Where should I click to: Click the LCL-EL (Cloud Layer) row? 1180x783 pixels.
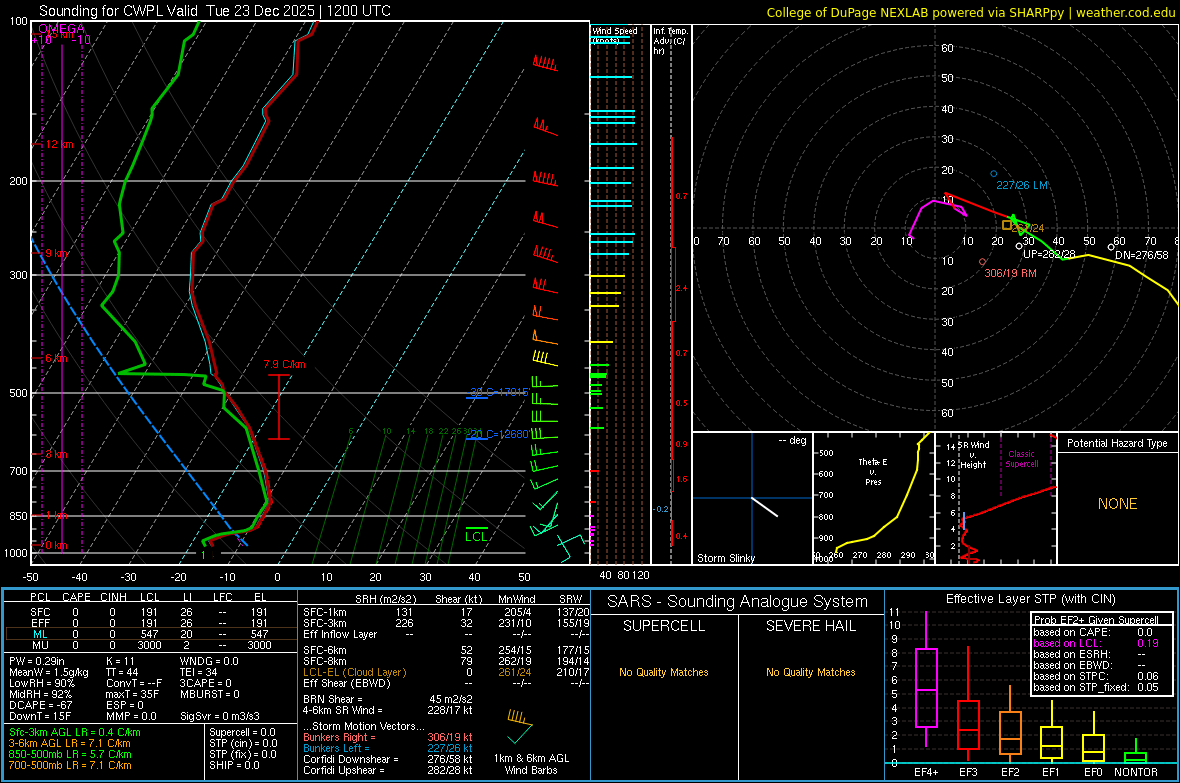[x=446, y=672]
